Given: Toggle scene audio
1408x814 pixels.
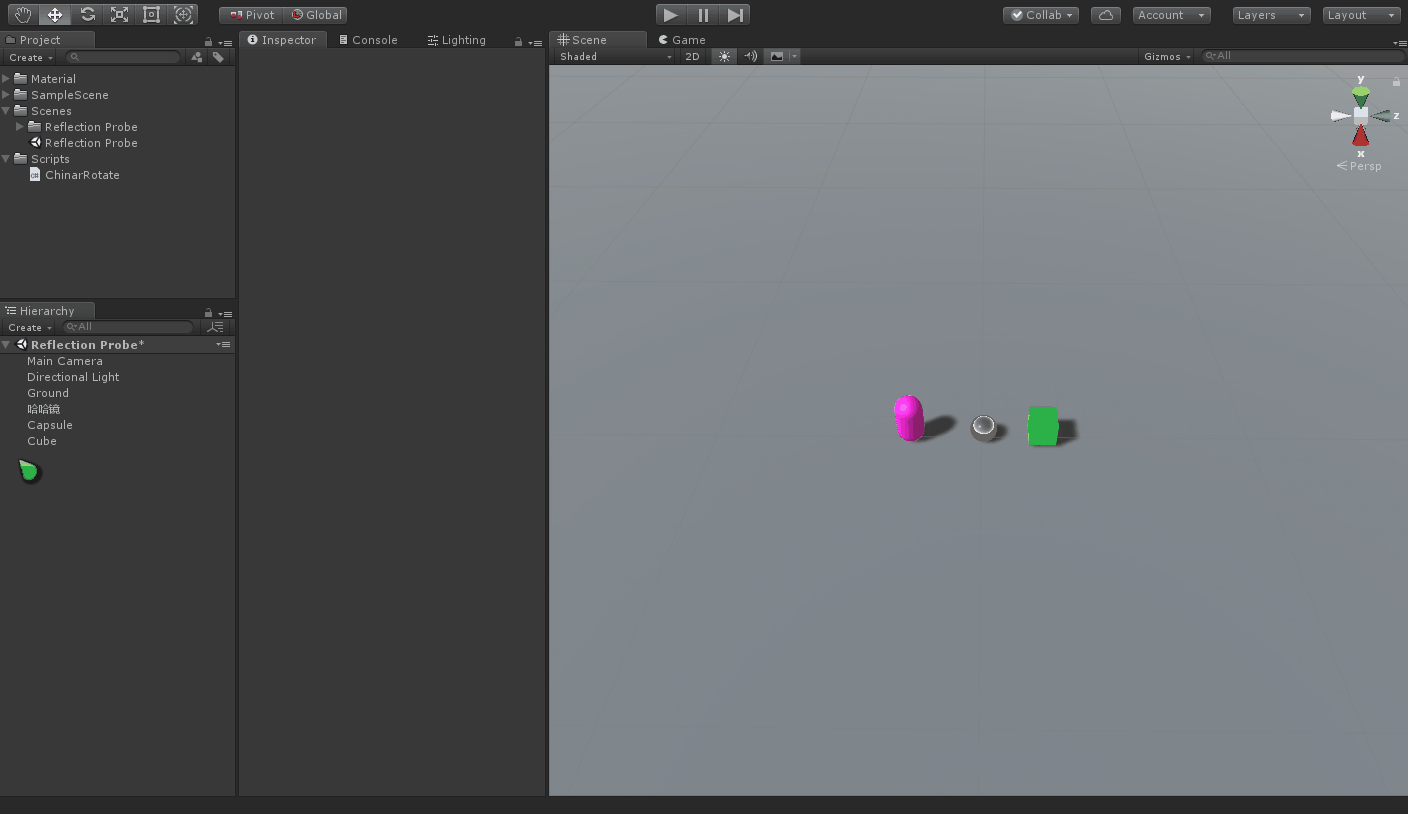Looking at the screenshot, I should click(x=750, y=57).
